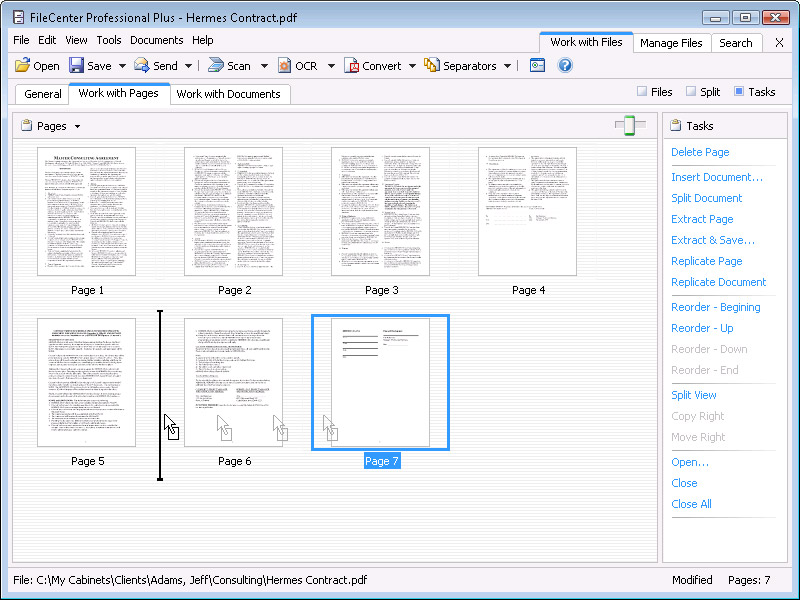The height and width of the screenshot is (600, 800).
Task: Click the Extract & Save link
Action: [712, 240]
